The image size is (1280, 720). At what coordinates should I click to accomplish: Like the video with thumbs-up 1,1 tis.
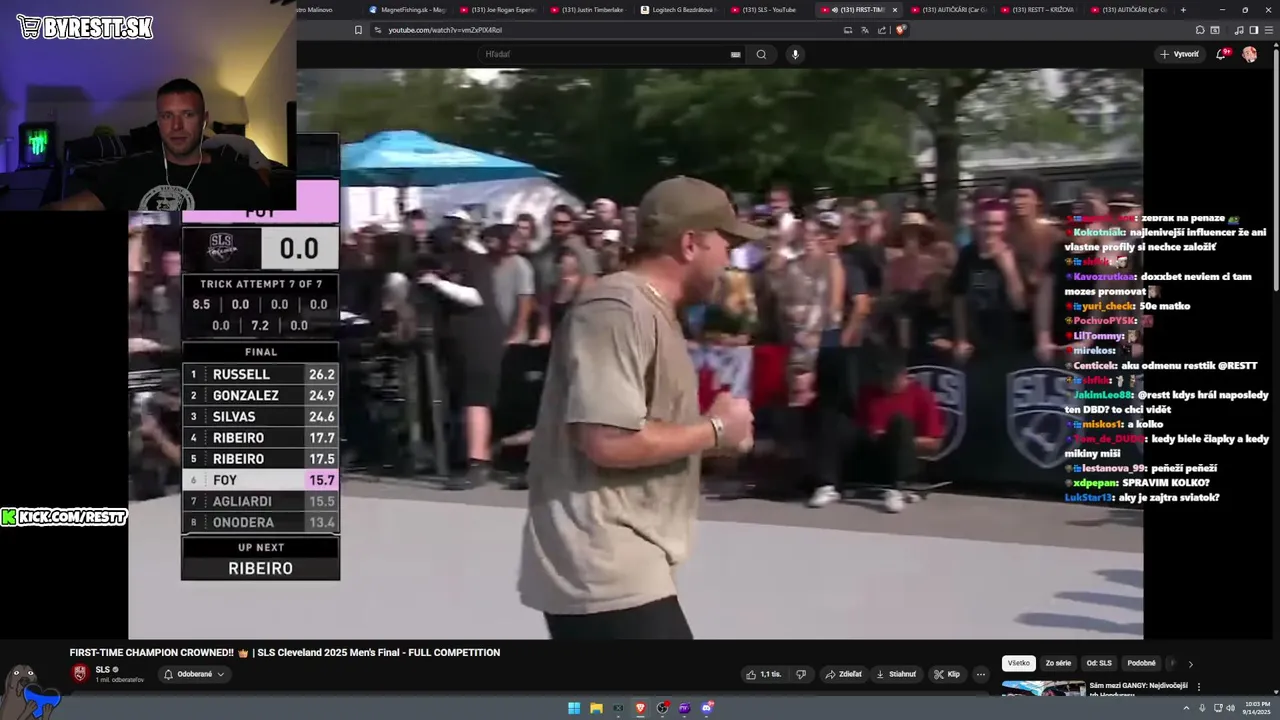click(x=763, y=674)
